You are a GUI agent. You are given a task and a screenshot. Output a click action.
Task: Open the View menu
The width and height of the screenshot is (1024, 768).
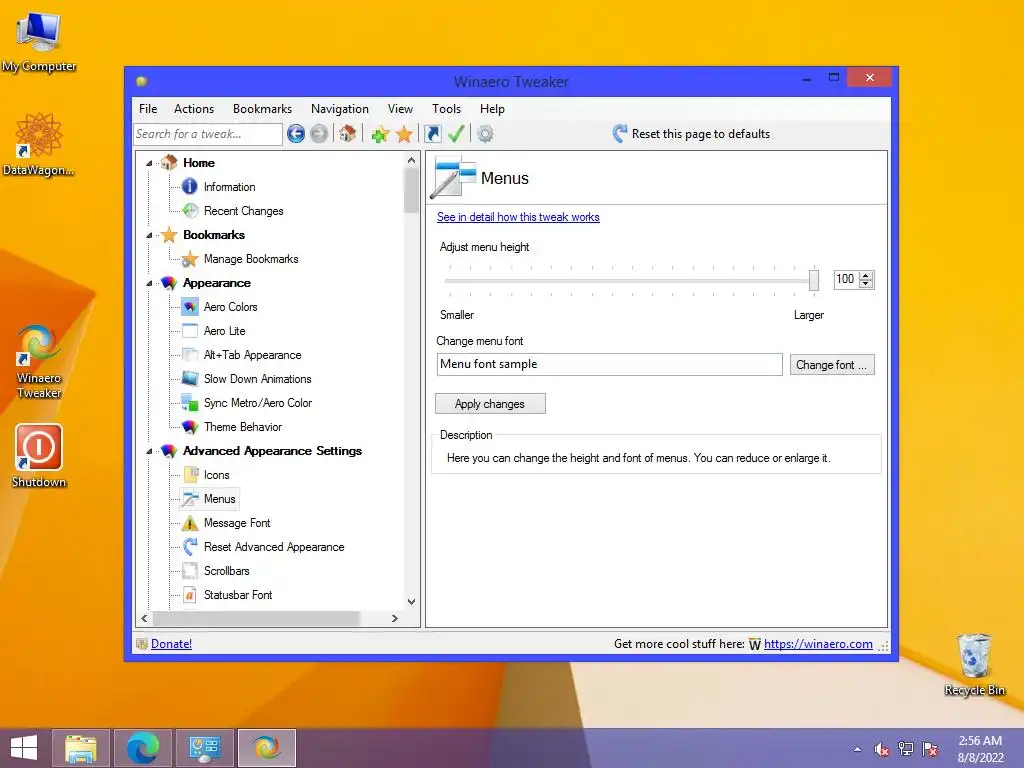[400, 109]
